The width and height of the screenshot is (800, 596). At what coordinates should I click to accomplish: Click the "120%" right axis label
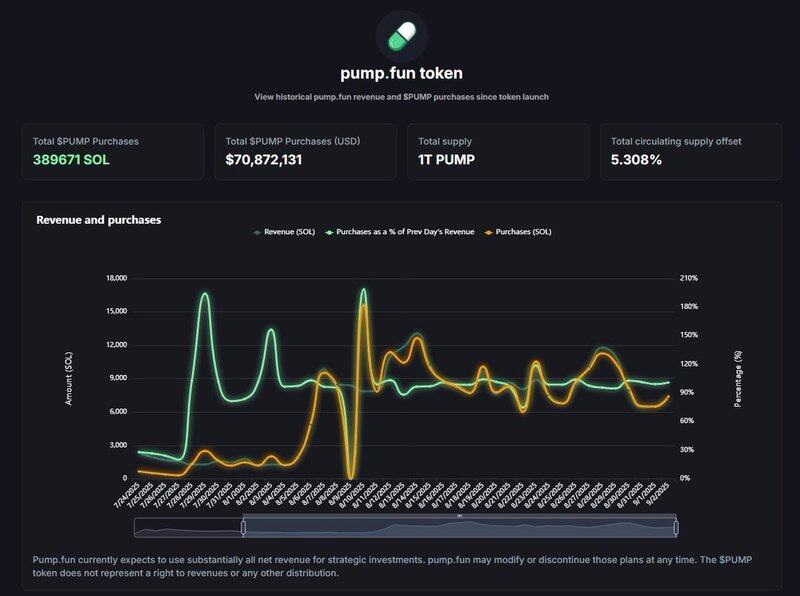[689, 364]
